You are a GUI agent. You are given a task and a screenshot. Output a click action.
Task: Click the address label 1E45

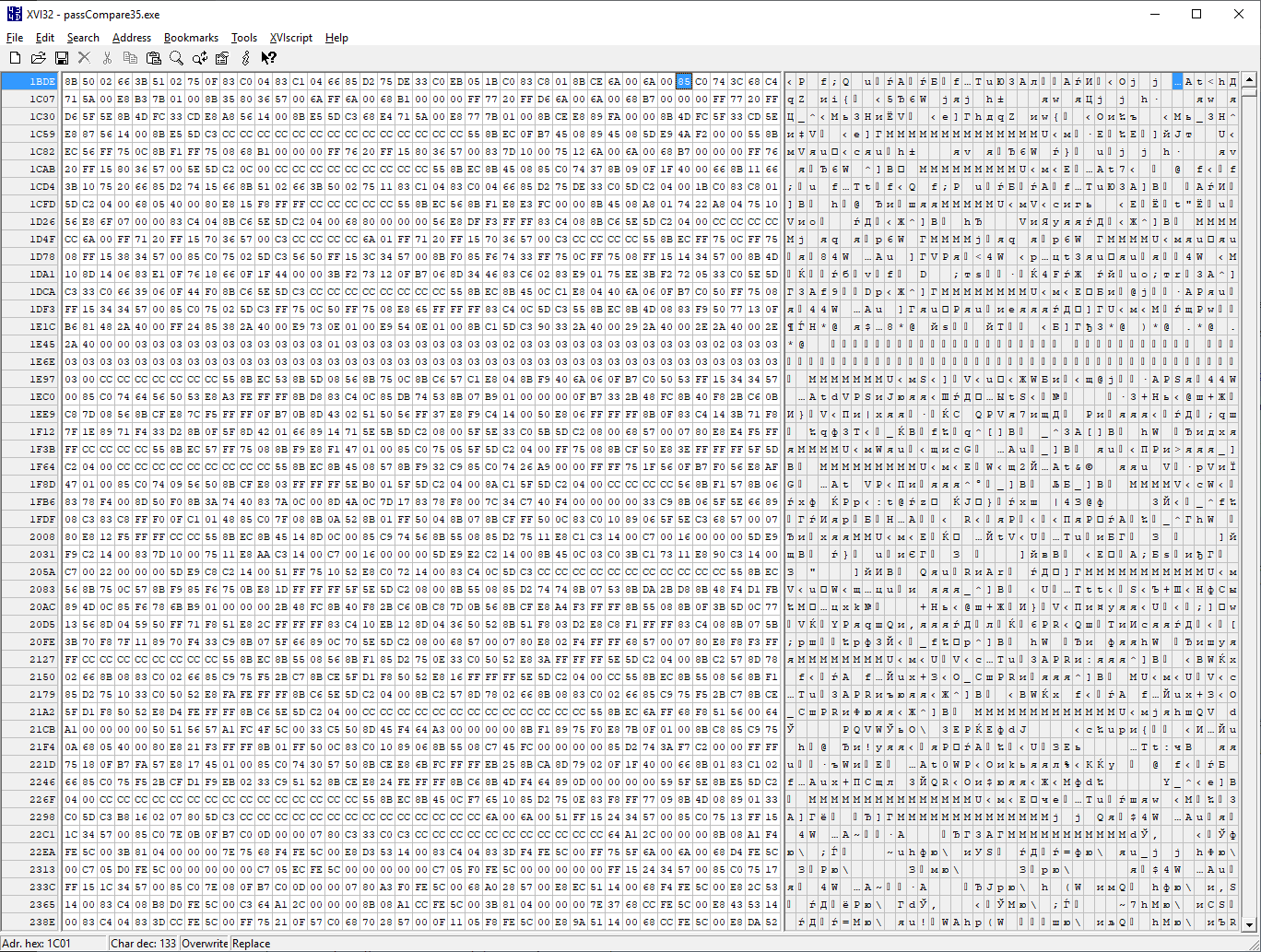(x=42, y=344)
